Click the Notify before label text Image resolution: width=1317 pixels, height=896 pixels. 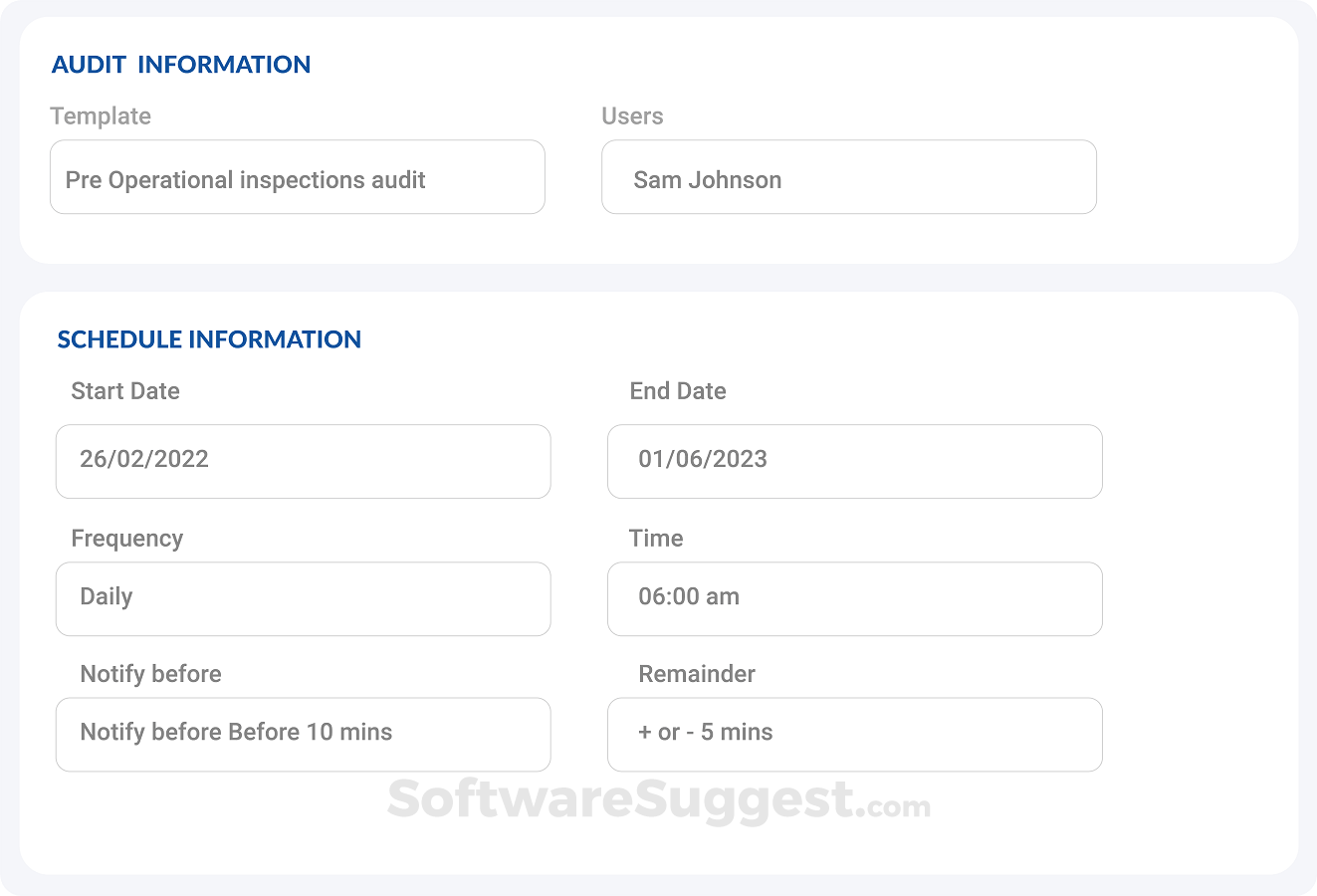pyautogui.click(x=150, y=674)
